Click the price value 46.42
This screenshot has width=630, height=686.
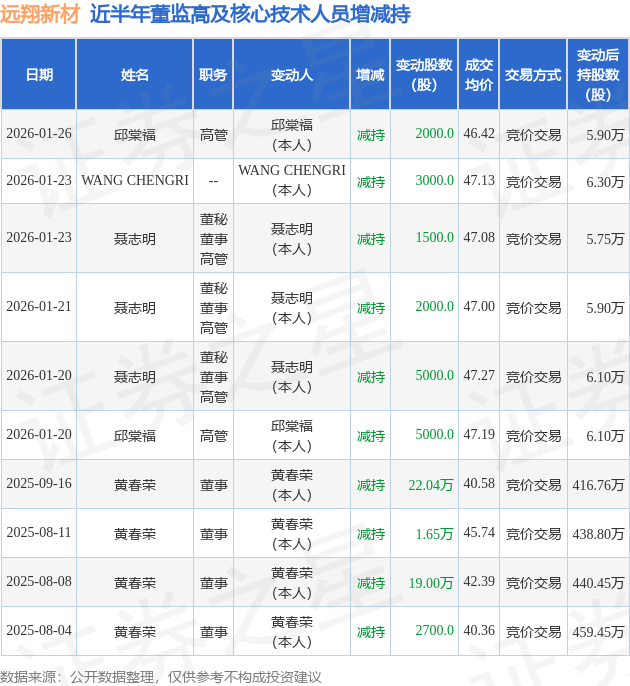pos(479,133)
